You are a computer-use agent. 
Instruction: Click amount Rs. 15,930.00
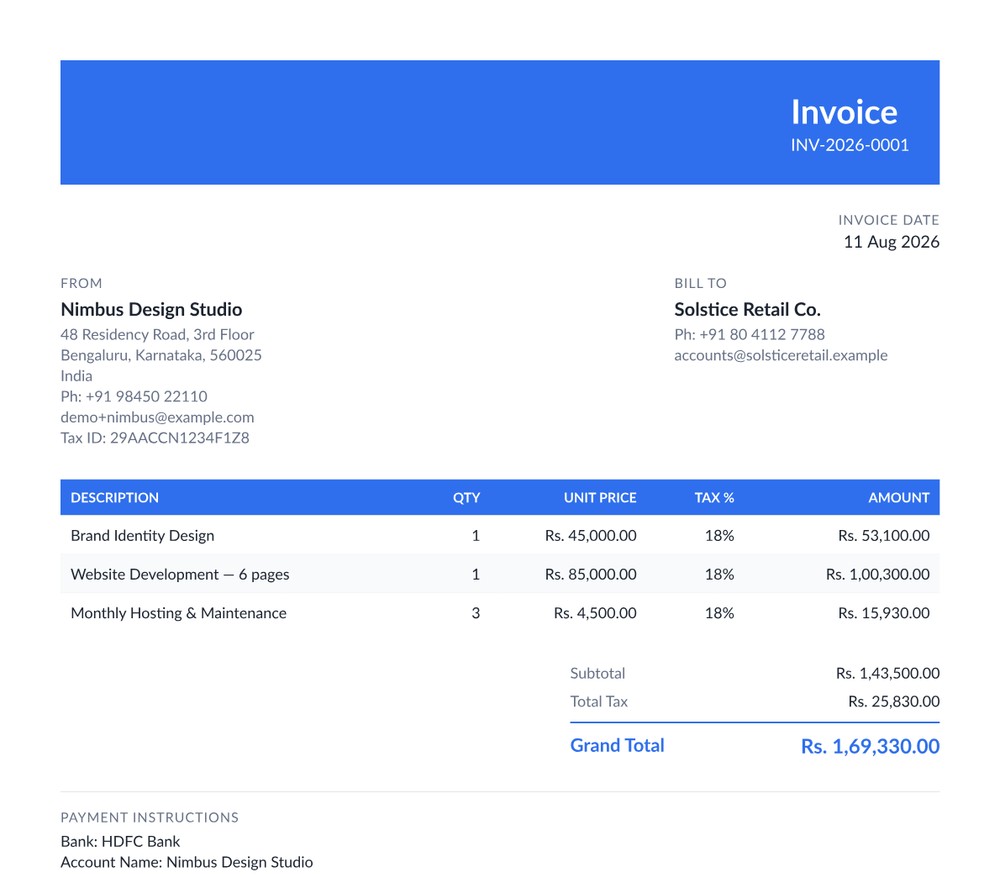(883, 613)
